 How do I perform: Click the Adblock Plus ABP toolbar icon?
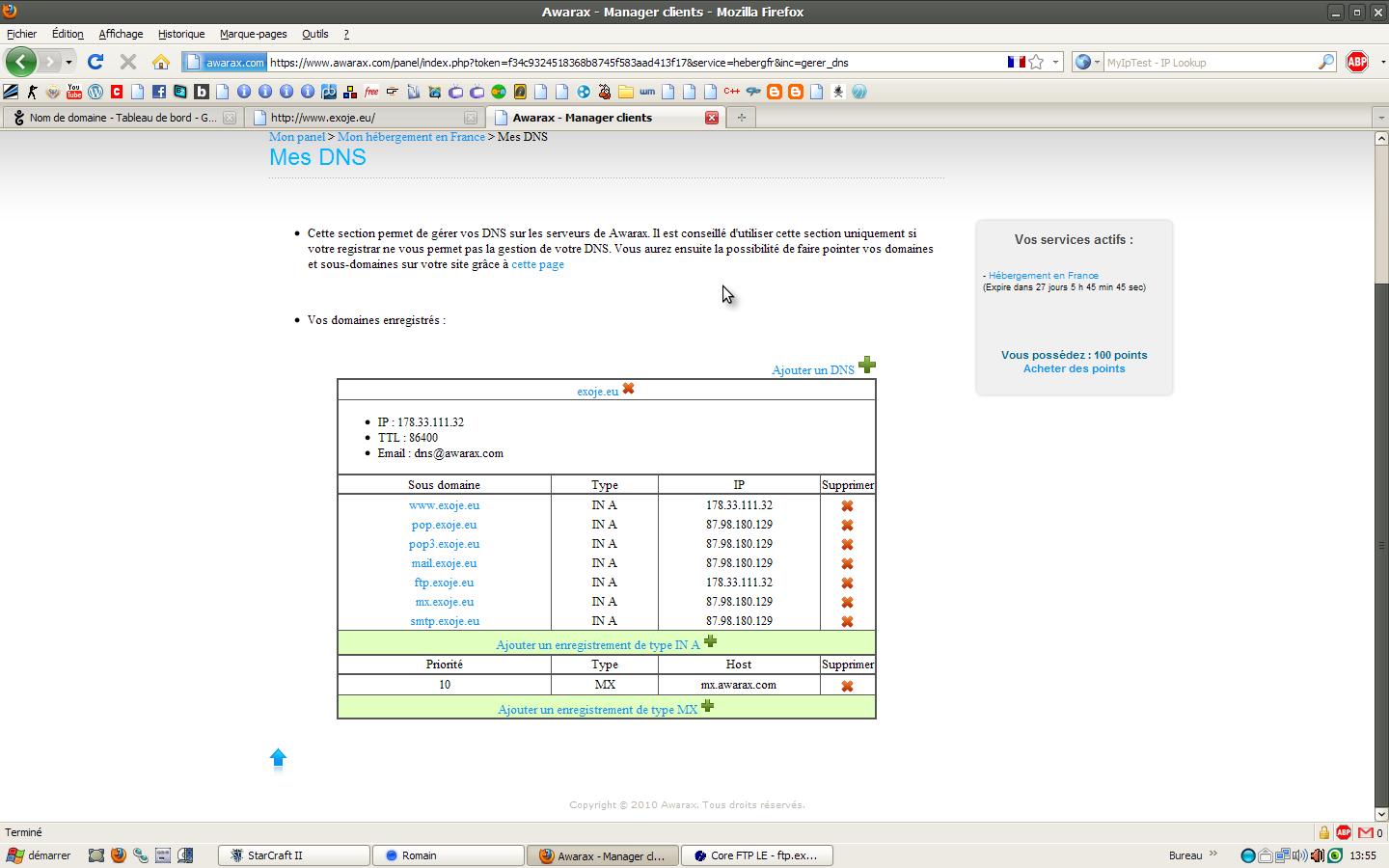pyautogui.click(x=1356, y=62)
